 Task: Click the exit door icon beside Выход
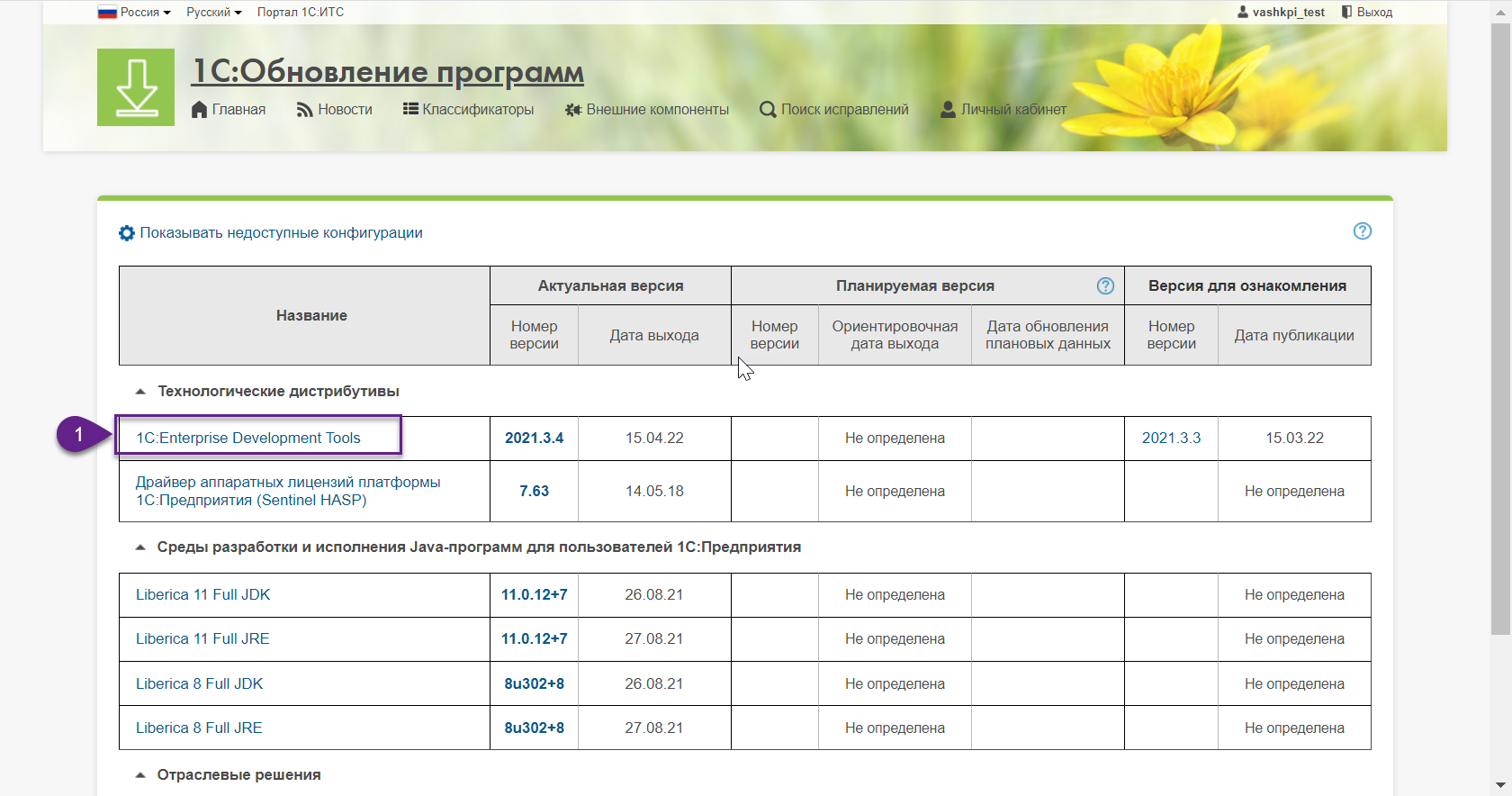click(x=1346, y=12)
